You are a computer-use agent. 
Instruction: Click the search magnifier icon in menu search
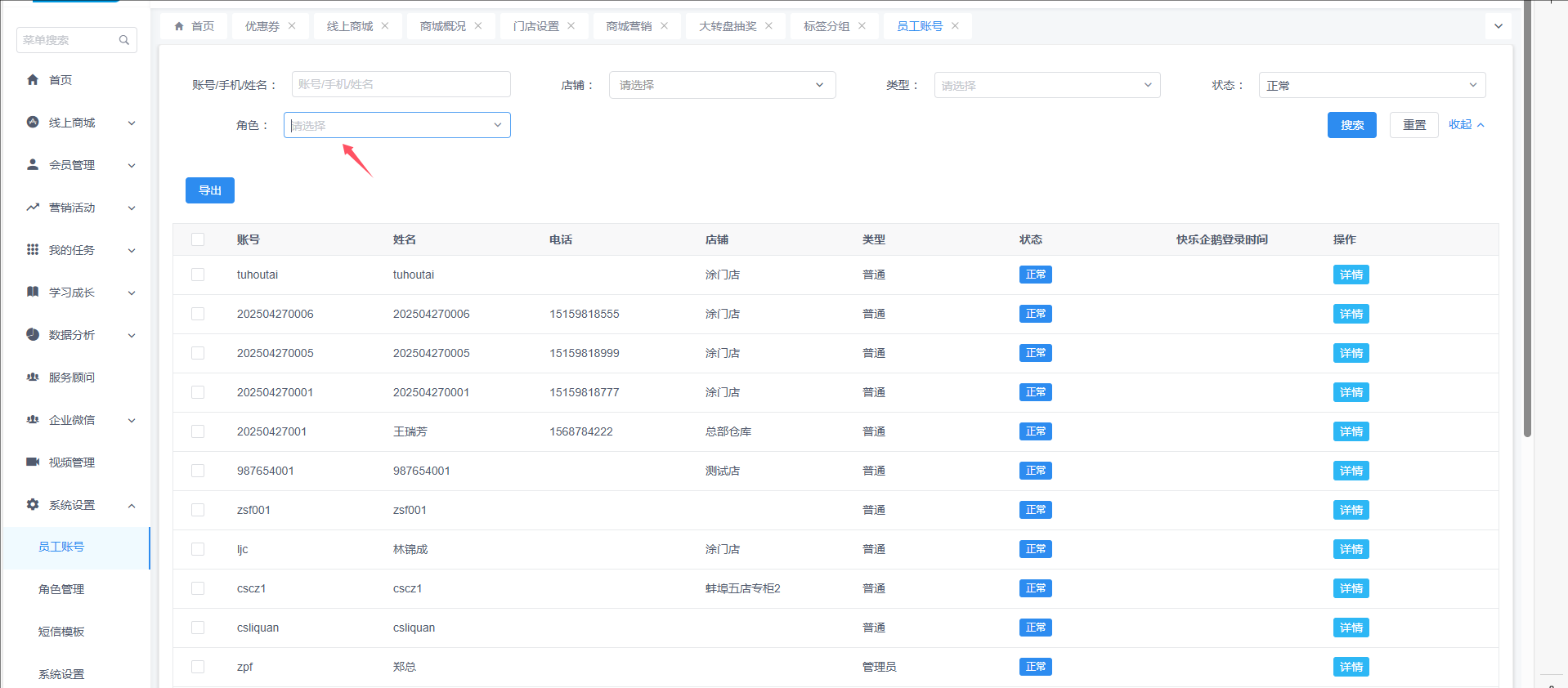coord(124,40)
